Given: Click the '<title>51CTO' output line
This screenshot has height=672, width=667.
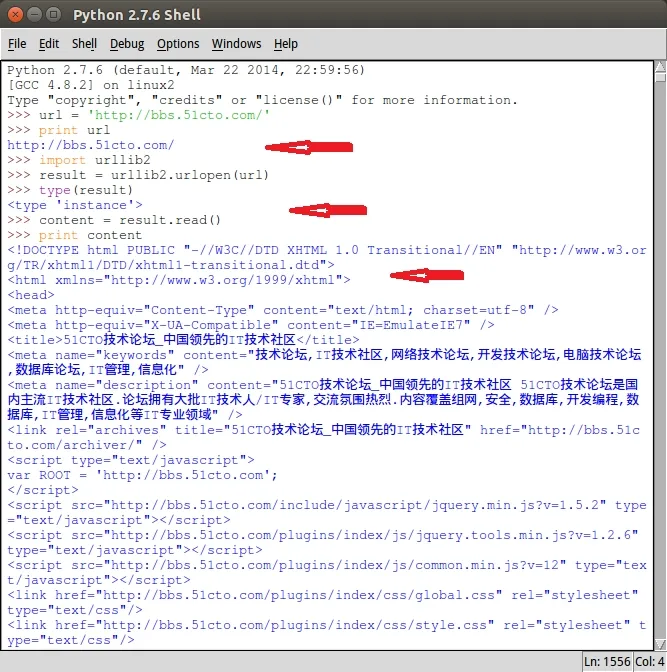Looking at the screenshot, I should 183,340.
